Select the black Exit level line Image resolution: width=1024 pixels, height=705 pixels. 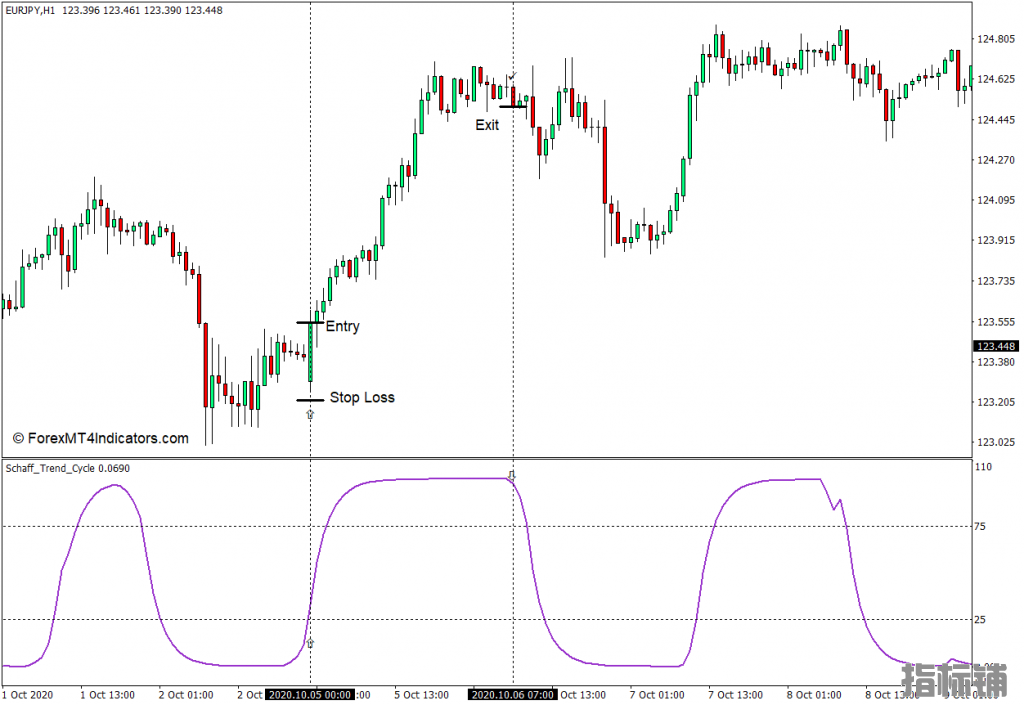click(x=512, y=106)
